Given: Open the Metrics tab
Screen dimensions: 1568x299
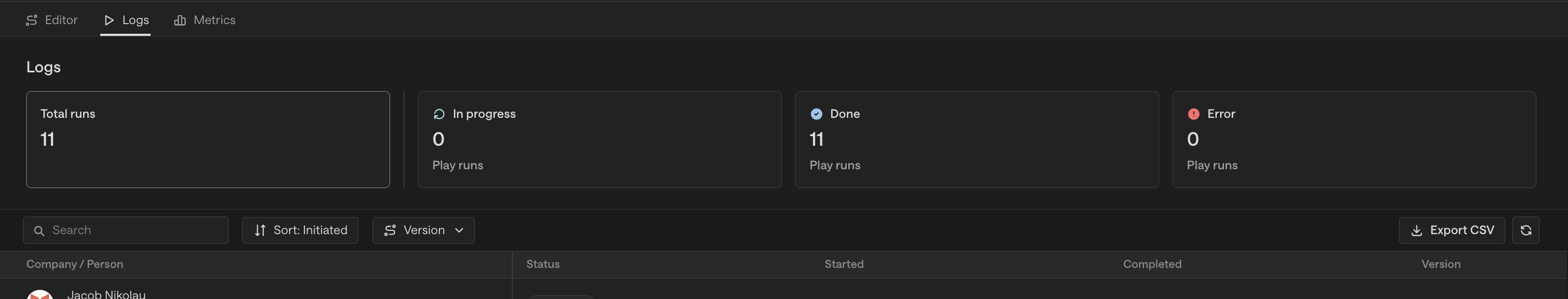Looking at the screenshot, I should coord(205,20).
